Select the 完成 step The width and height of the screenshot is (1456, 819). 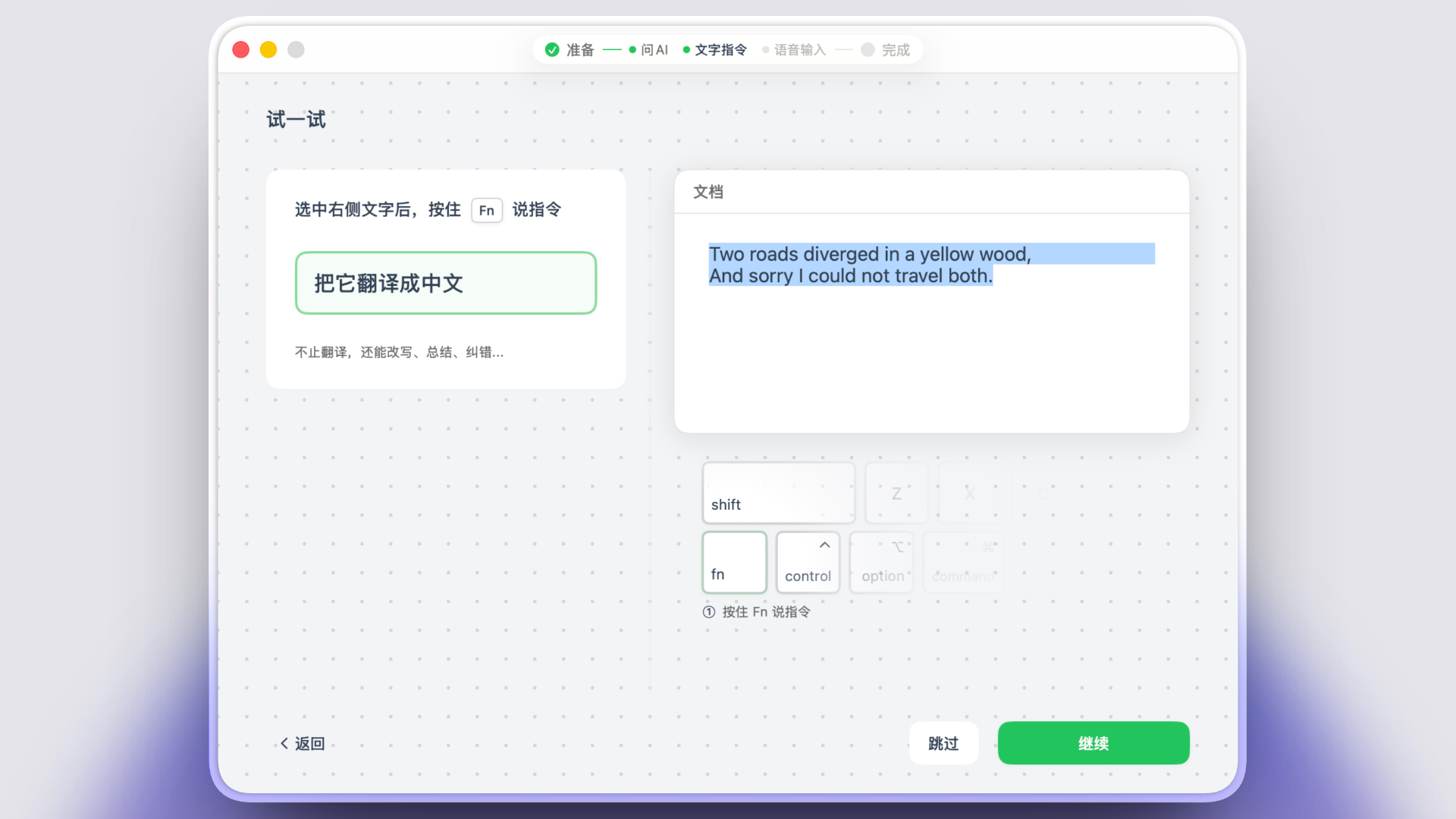coord(896,50)
